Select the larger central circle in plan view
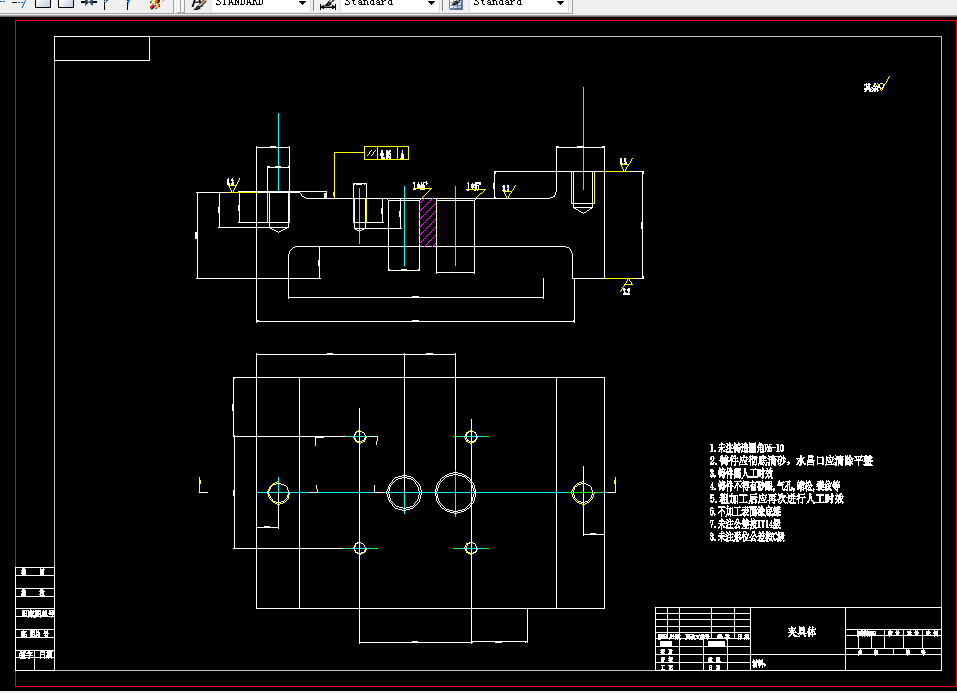This screenshot has height=693, width=957. click(x=455, y=493)
